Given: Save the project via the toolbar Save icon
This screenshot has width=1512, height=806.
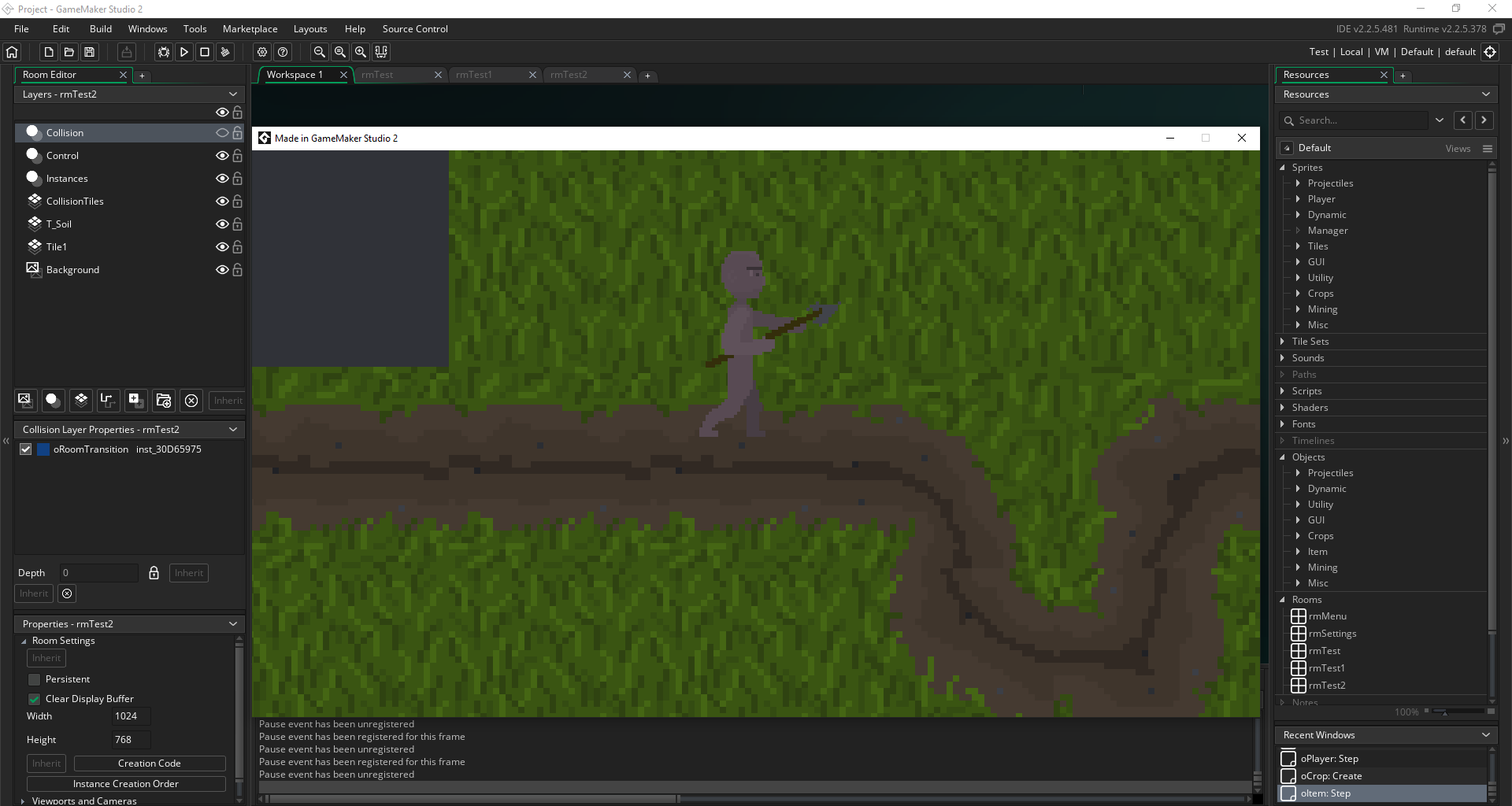Looking at the screenshot, I should coord(90,52).
